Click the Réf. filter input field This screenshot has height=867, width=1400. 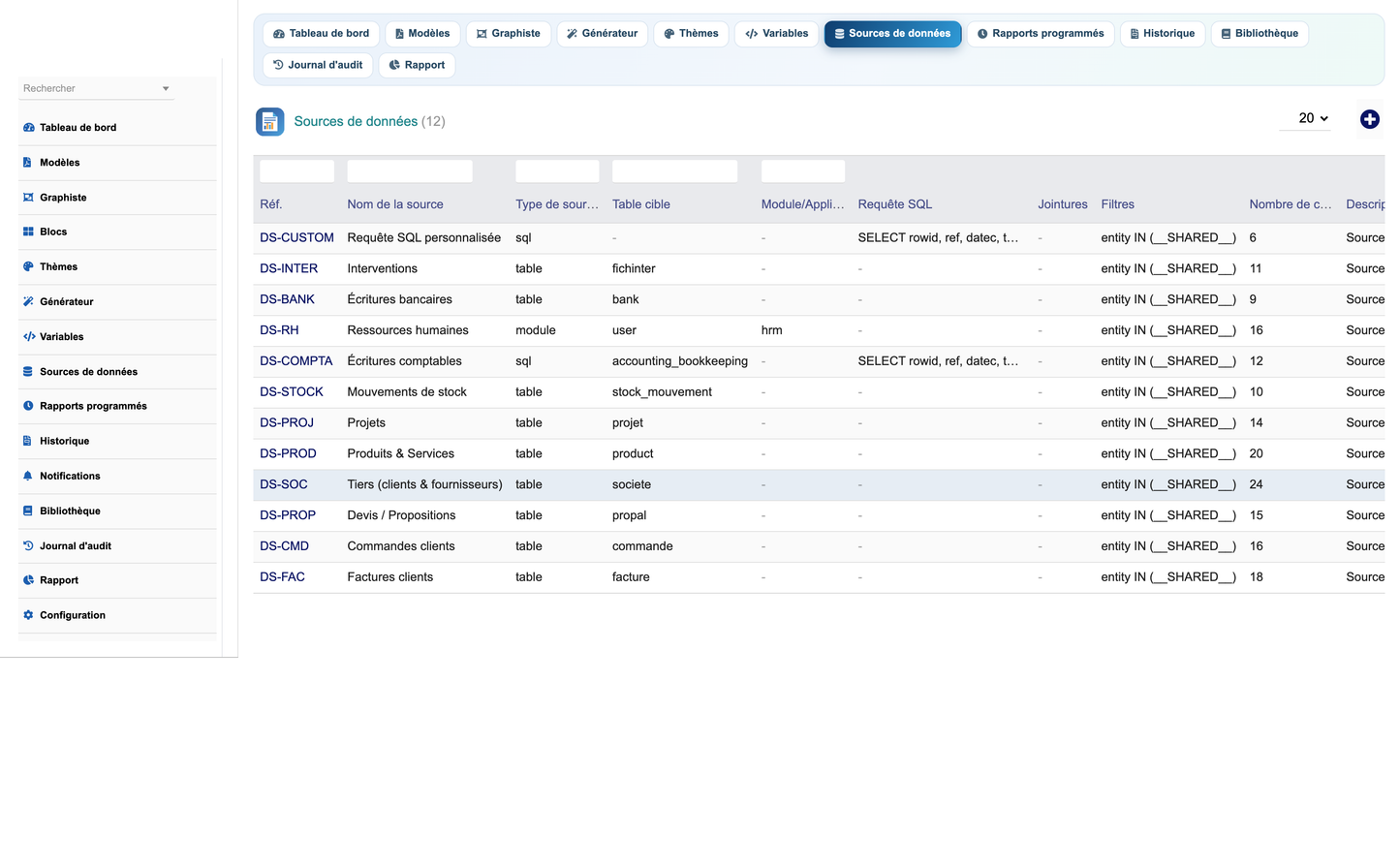(x=296, y=171)
